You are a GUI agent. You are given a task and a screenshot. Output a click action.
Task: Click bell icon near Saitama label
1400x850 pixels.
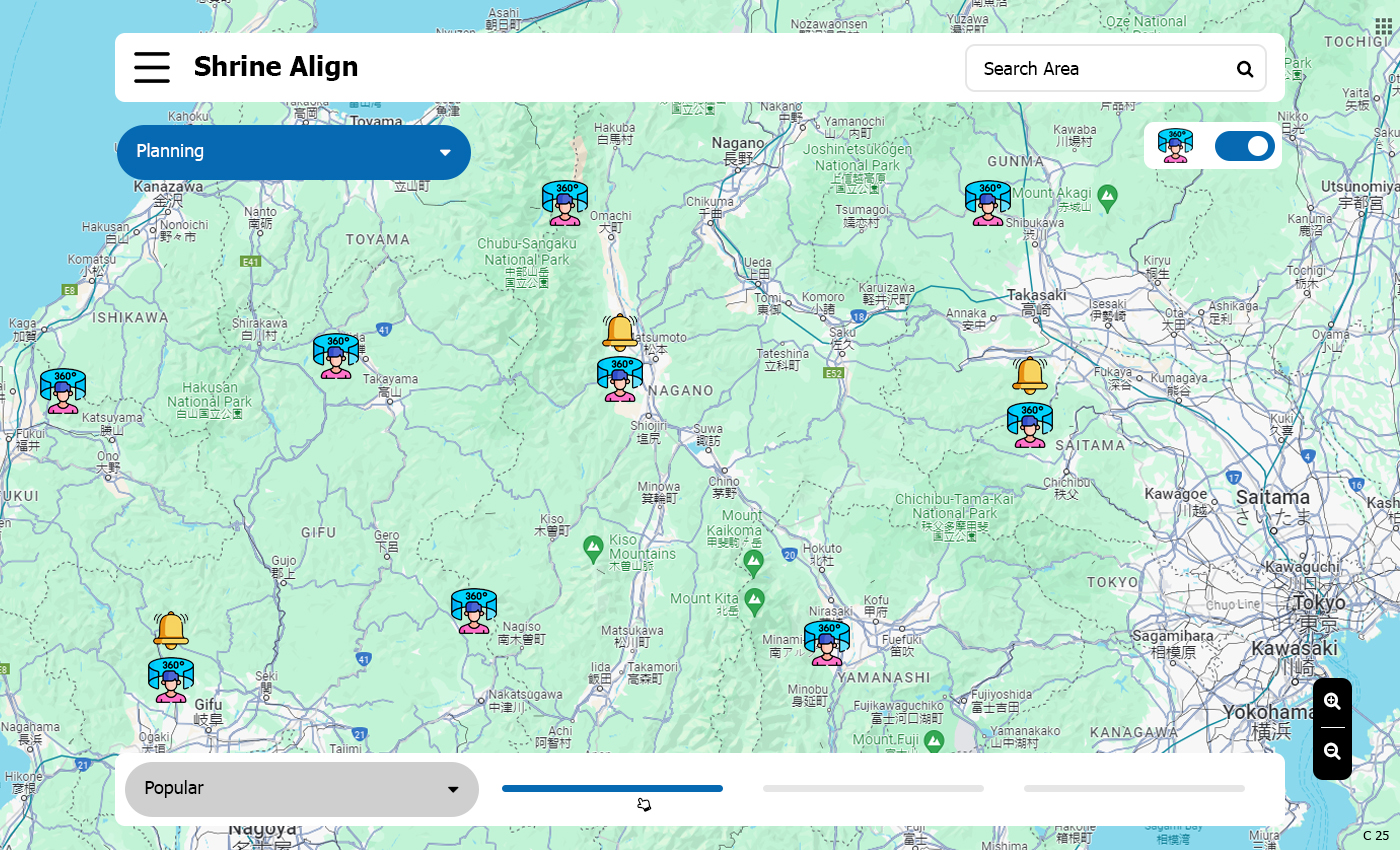tap(1029, 375)
